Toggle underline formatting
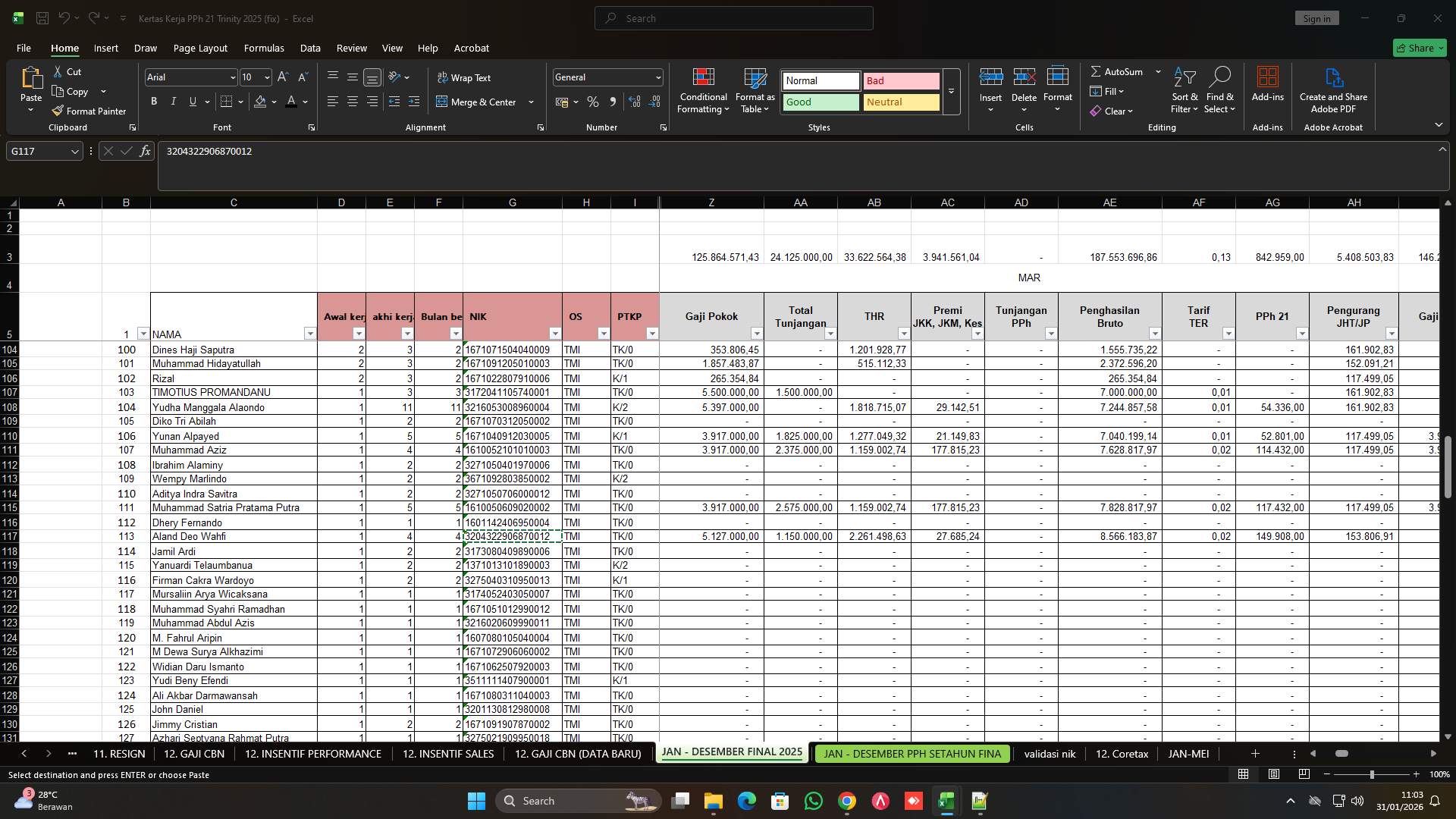 [193, 101]
